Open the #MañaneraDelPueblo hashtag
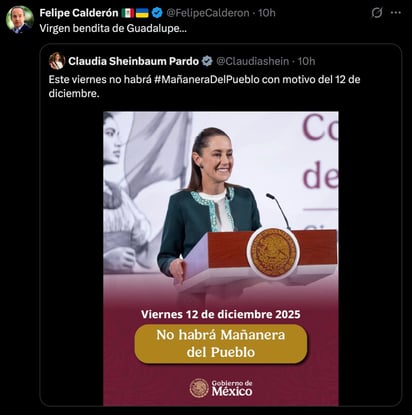 click(x=207, y=79)
